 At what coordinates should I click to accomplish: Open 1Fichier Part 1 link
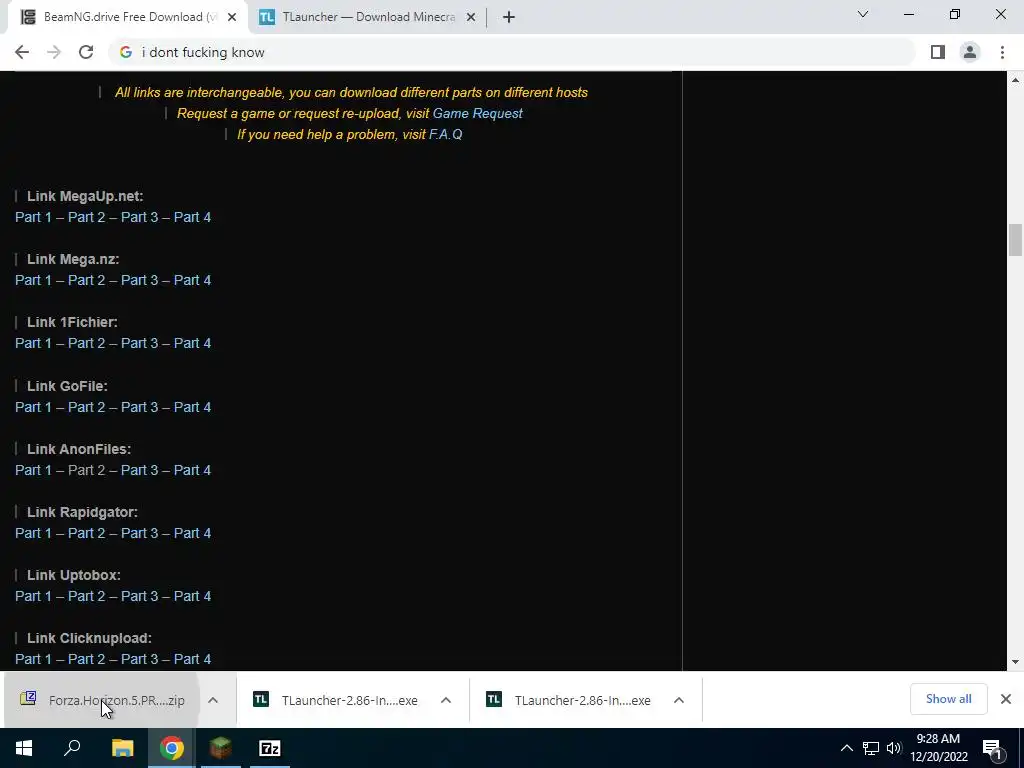coord(33,343)
